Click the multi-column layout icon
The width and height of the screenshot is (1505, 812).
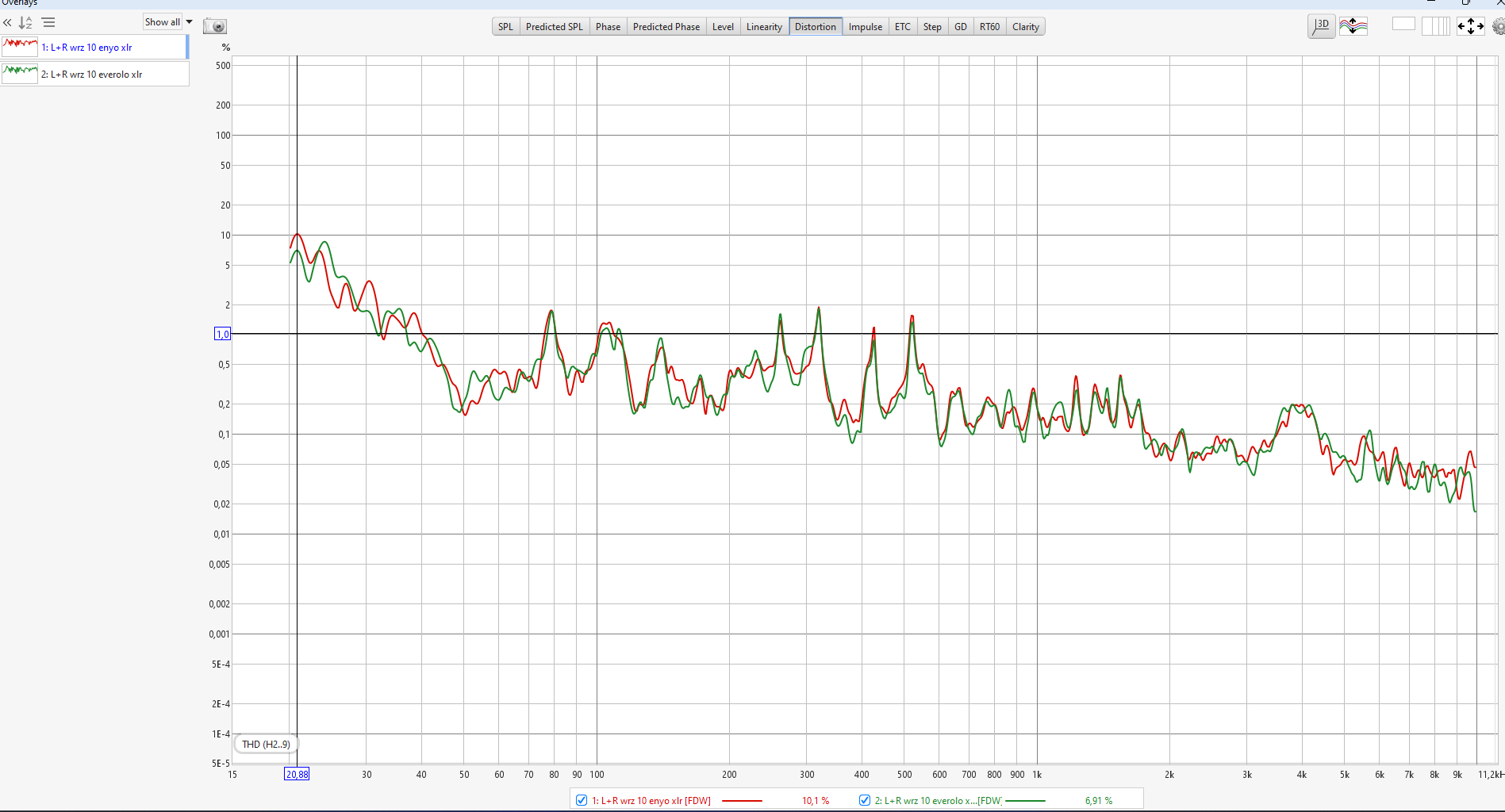pos(1436,26)
